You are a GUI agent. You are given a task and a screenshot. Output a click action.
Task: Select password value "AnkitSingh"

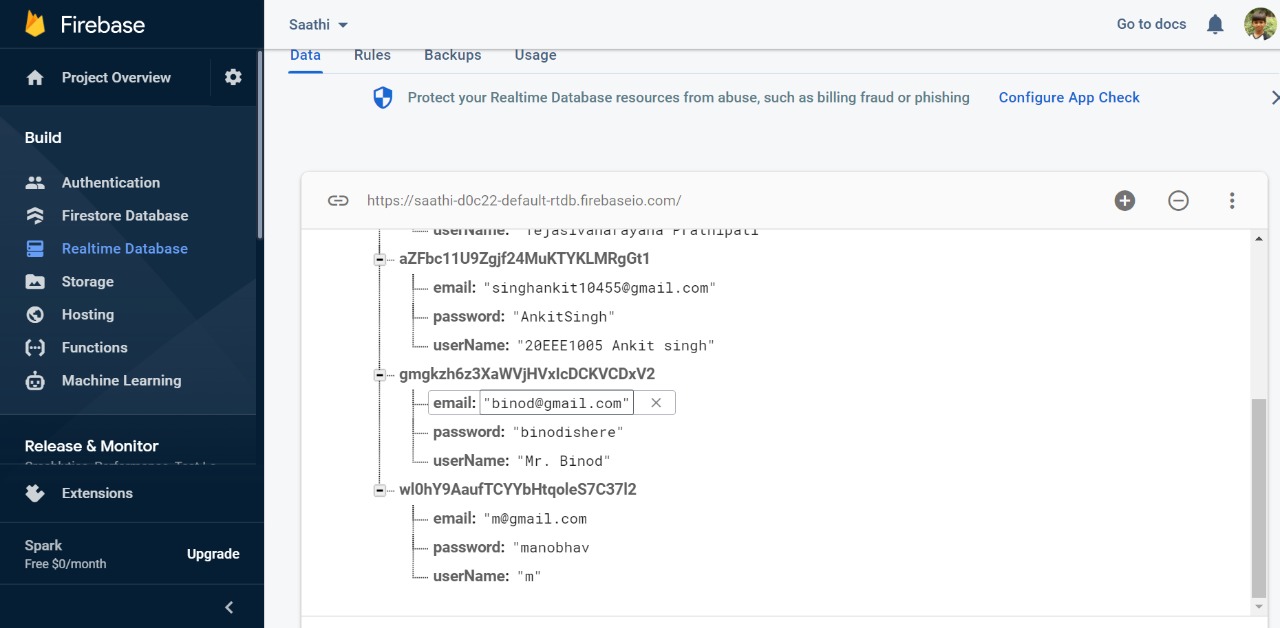click(x=565, y=317)
